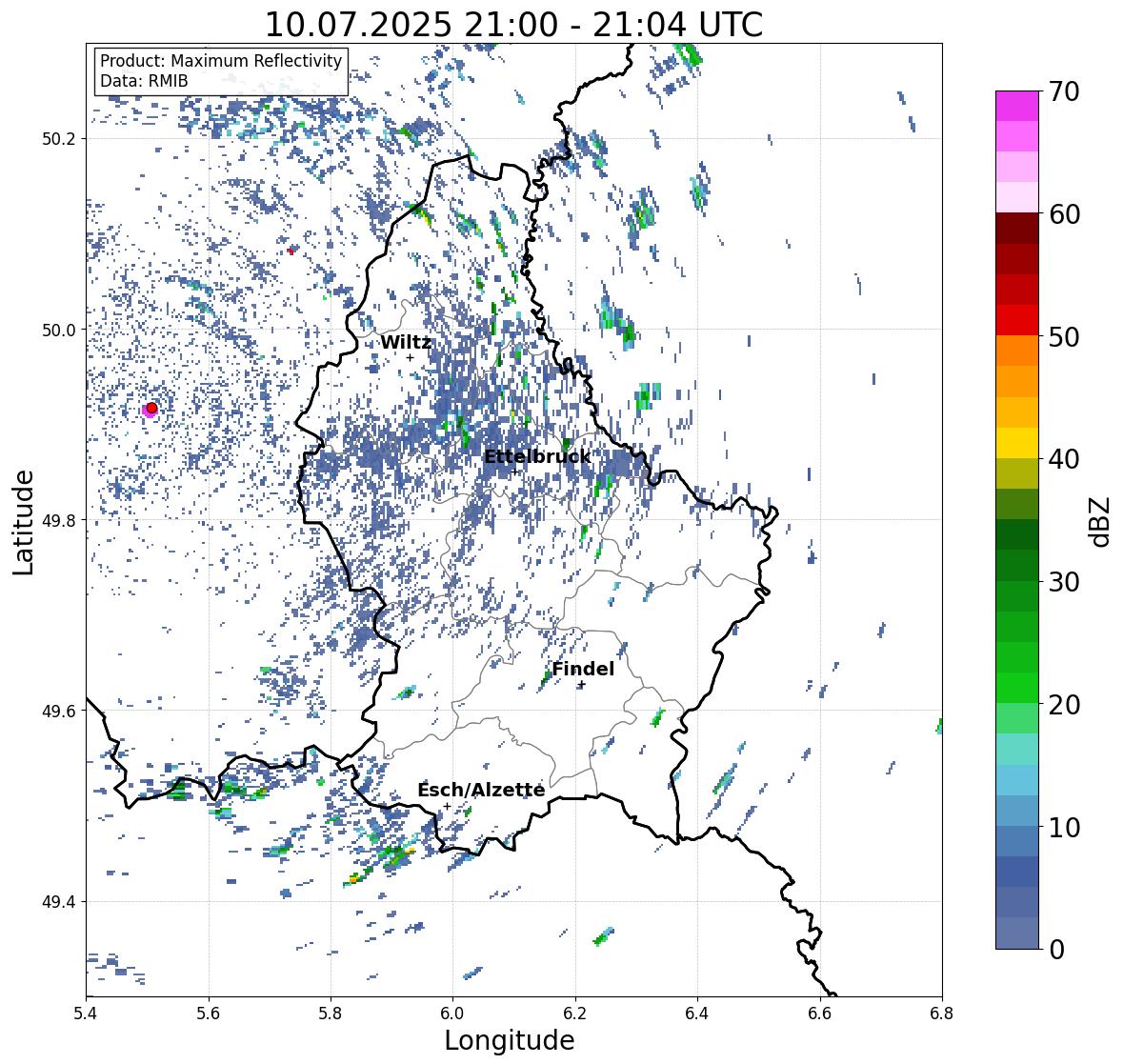Click the yellow colorbar segment at 40
The image size is (1123, 1064).
[1017, 443]
